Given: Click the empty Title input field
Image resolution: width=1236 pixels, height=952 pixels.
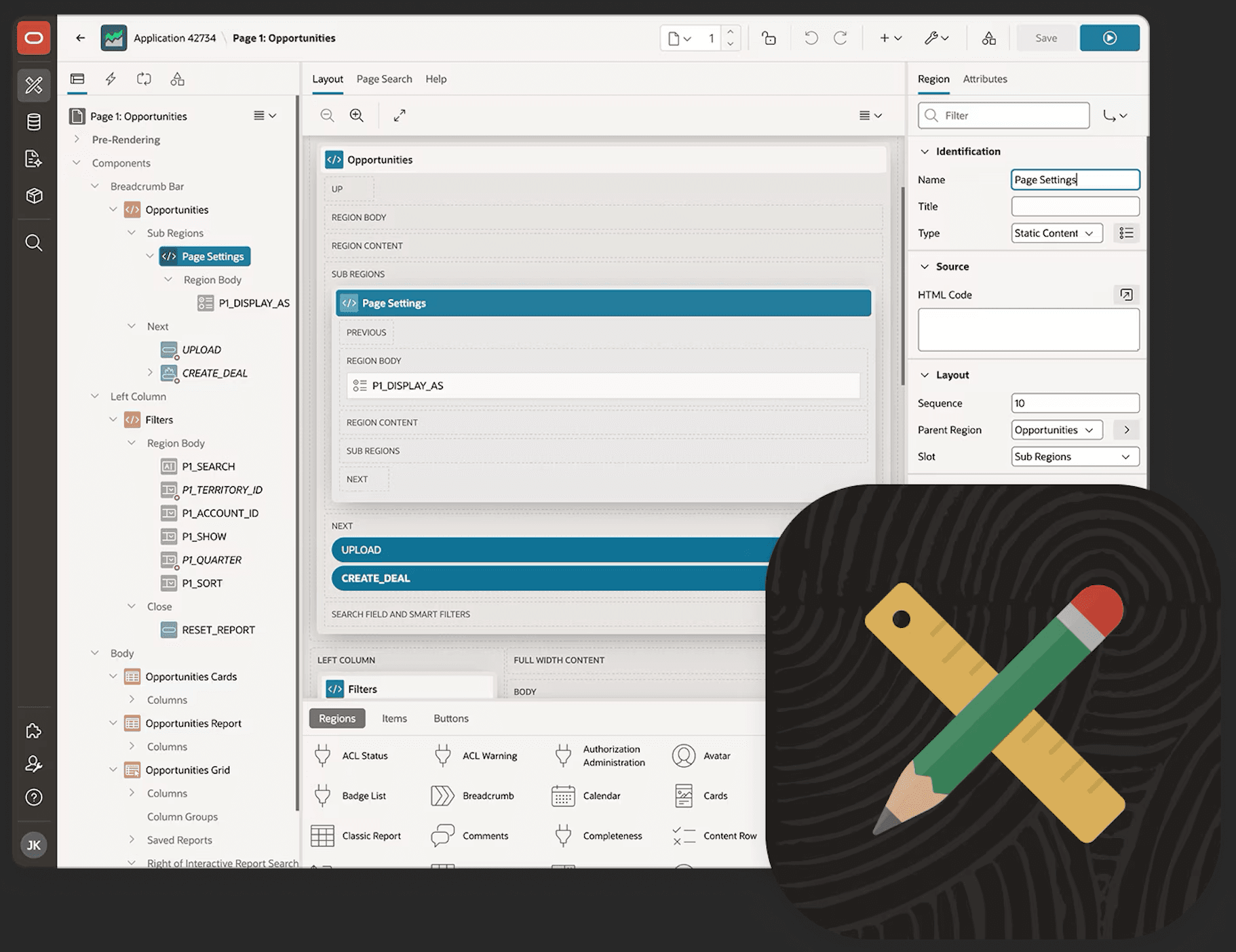Looking at the screenshot, I should pyautogui.click(x=1075, y=206).
